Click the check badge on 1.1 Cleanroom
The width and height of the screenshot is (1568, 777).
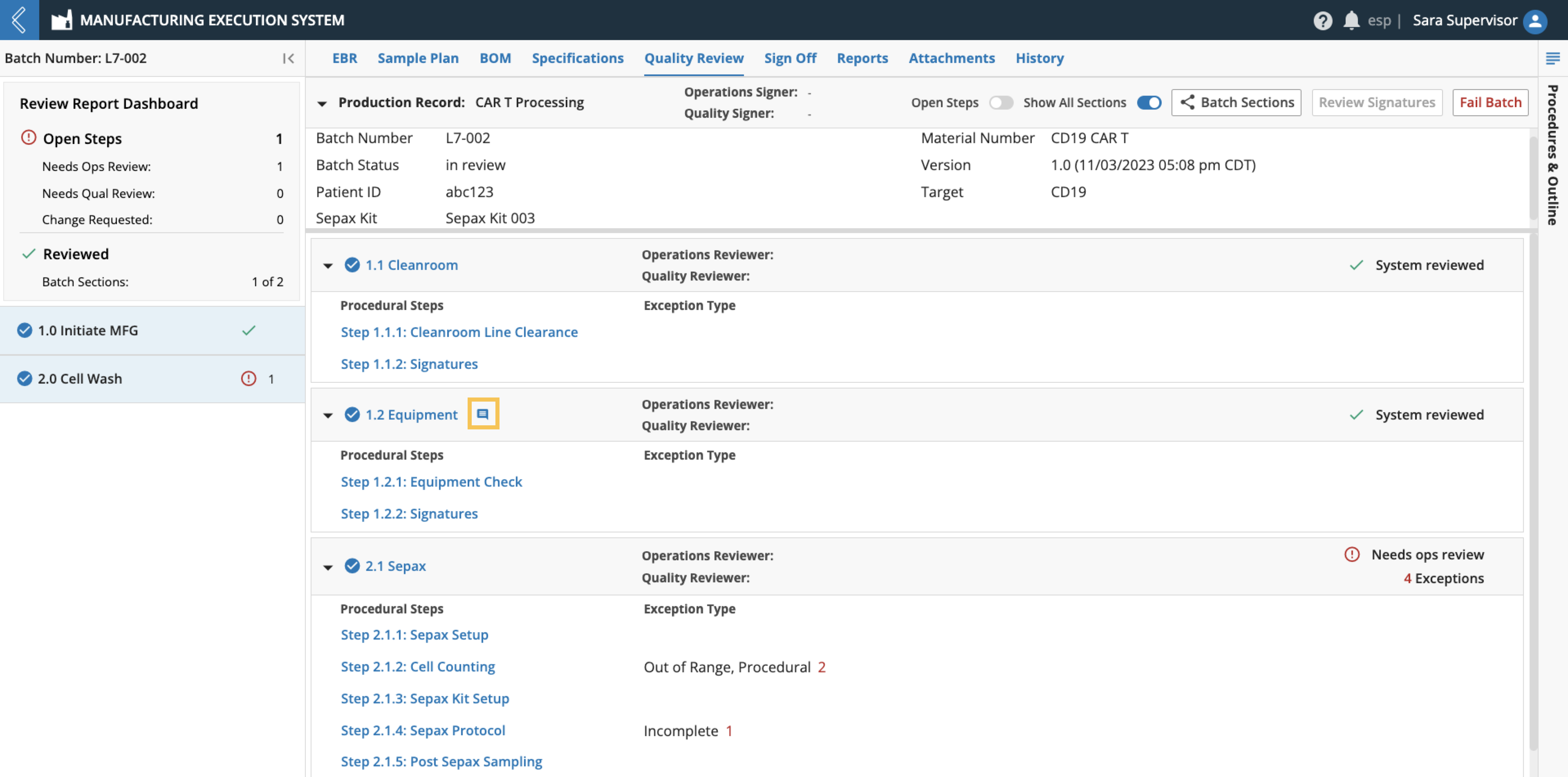click(352, 265)
